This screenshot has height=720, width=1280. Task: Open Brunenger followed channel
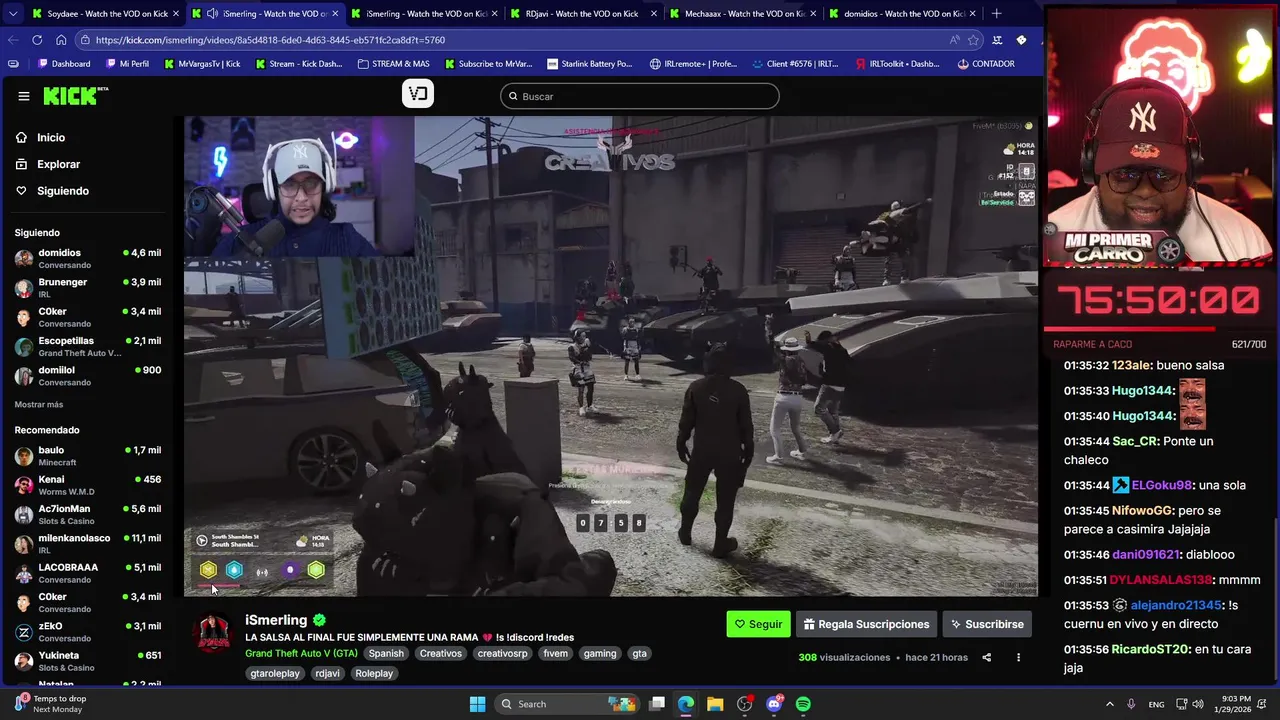(88, 288)
